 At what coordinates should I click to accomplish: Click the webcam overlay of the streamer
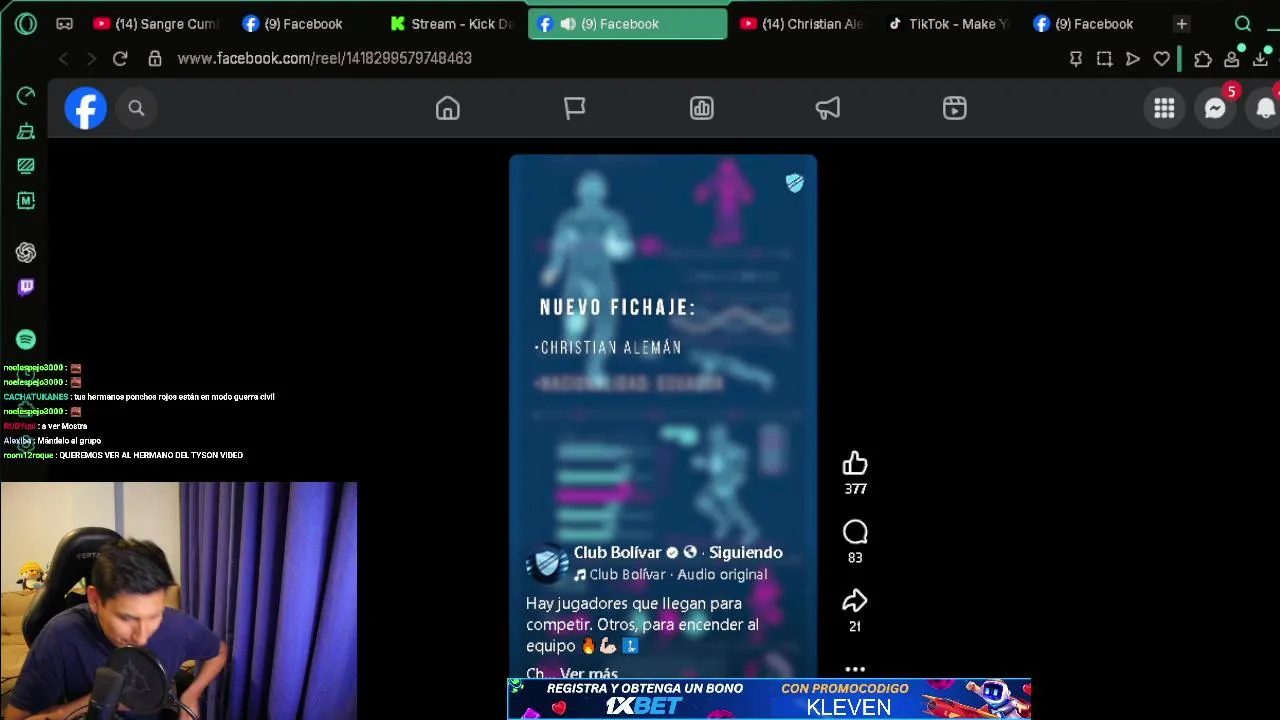(x=179, y=601)
